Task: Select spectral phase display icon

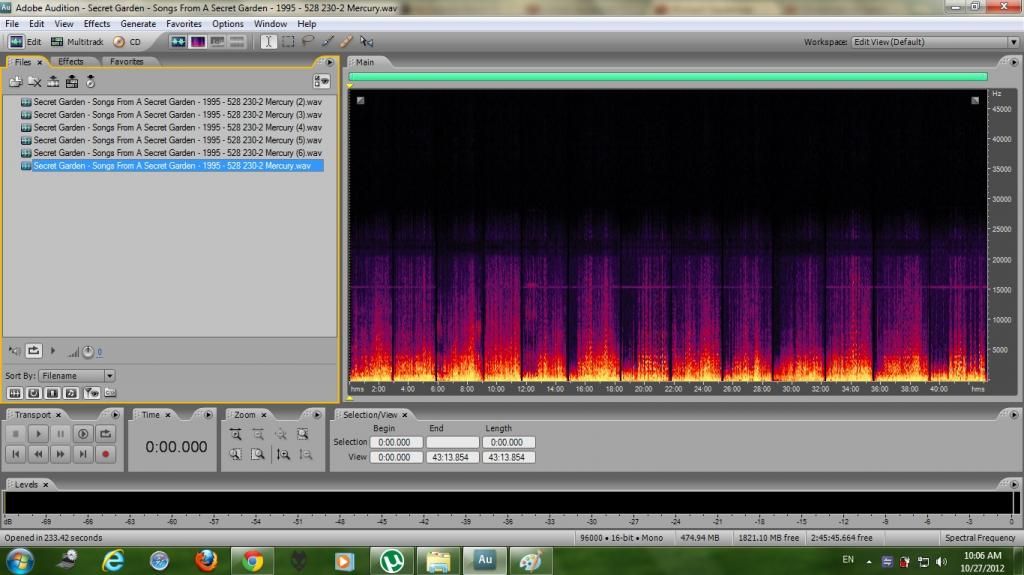Action: click(236, 42)
